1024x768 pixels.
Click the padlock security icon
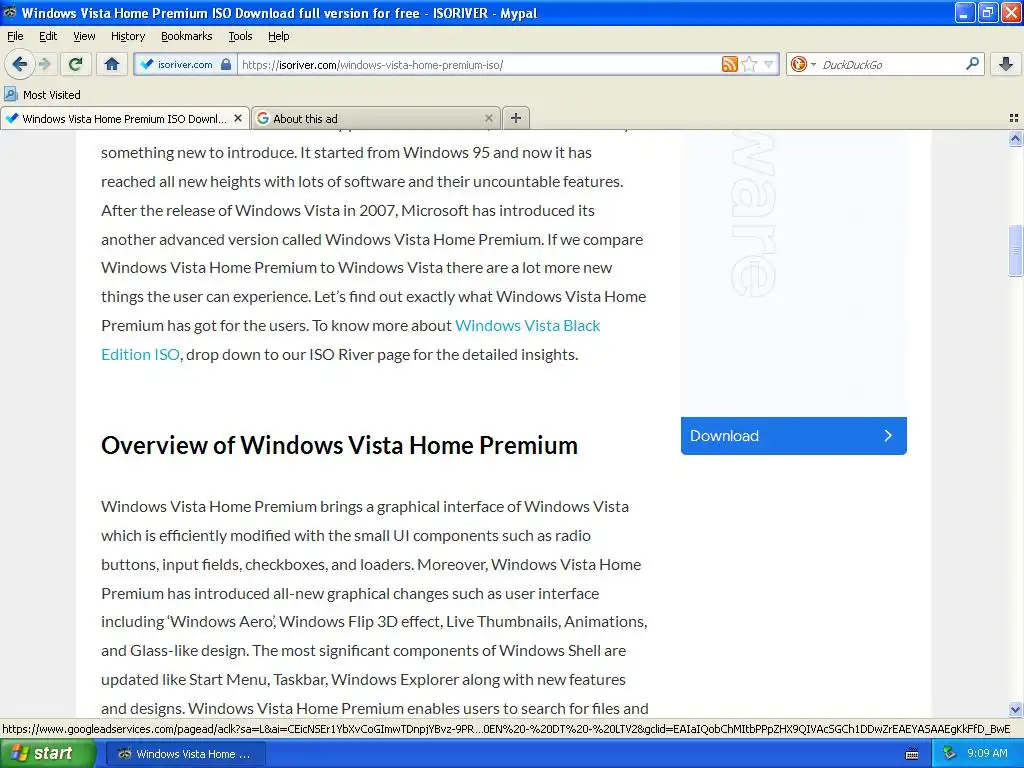[226, 64]
